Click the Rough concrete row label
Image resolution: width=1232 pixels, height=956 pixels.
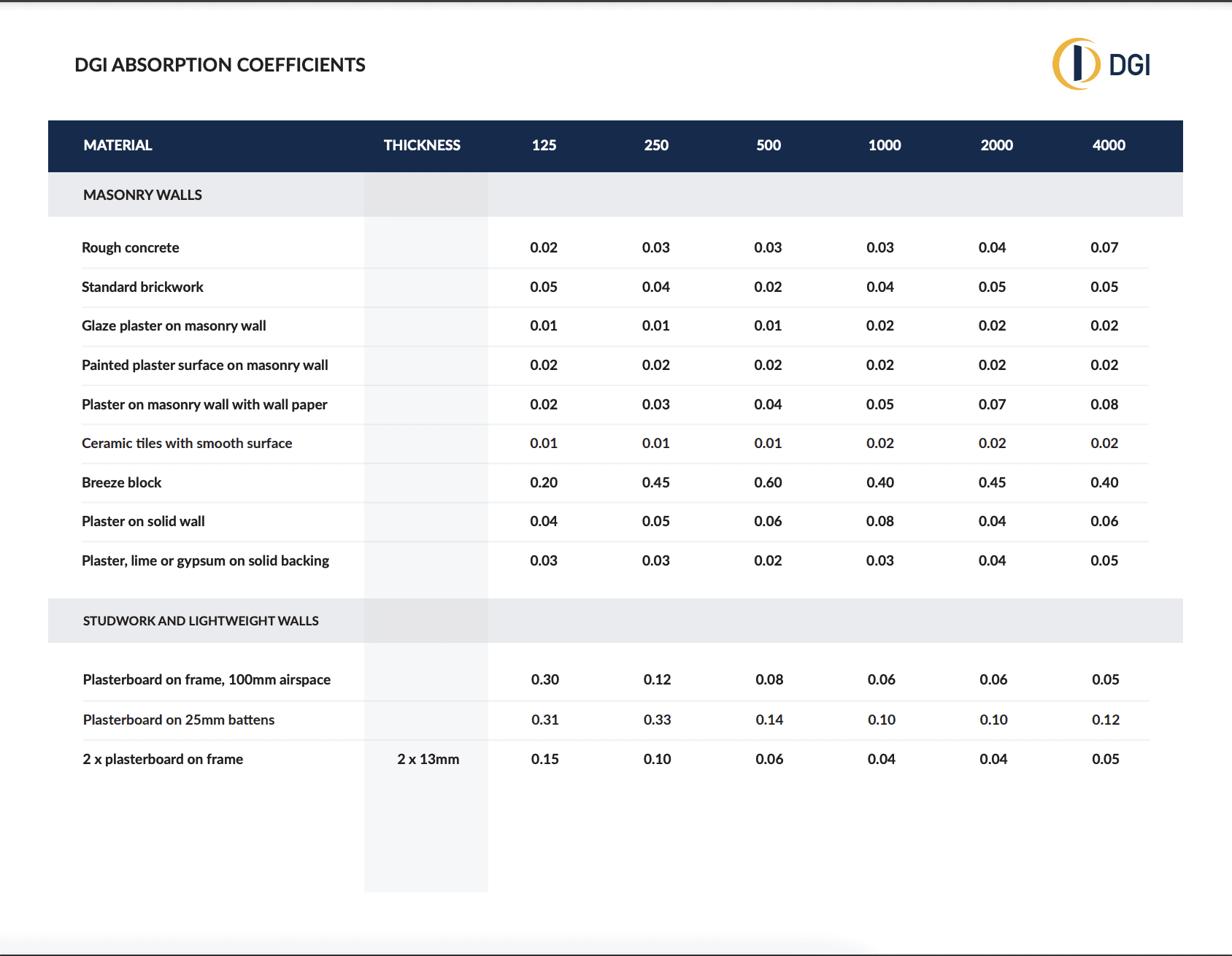click(x=130, y=247)
